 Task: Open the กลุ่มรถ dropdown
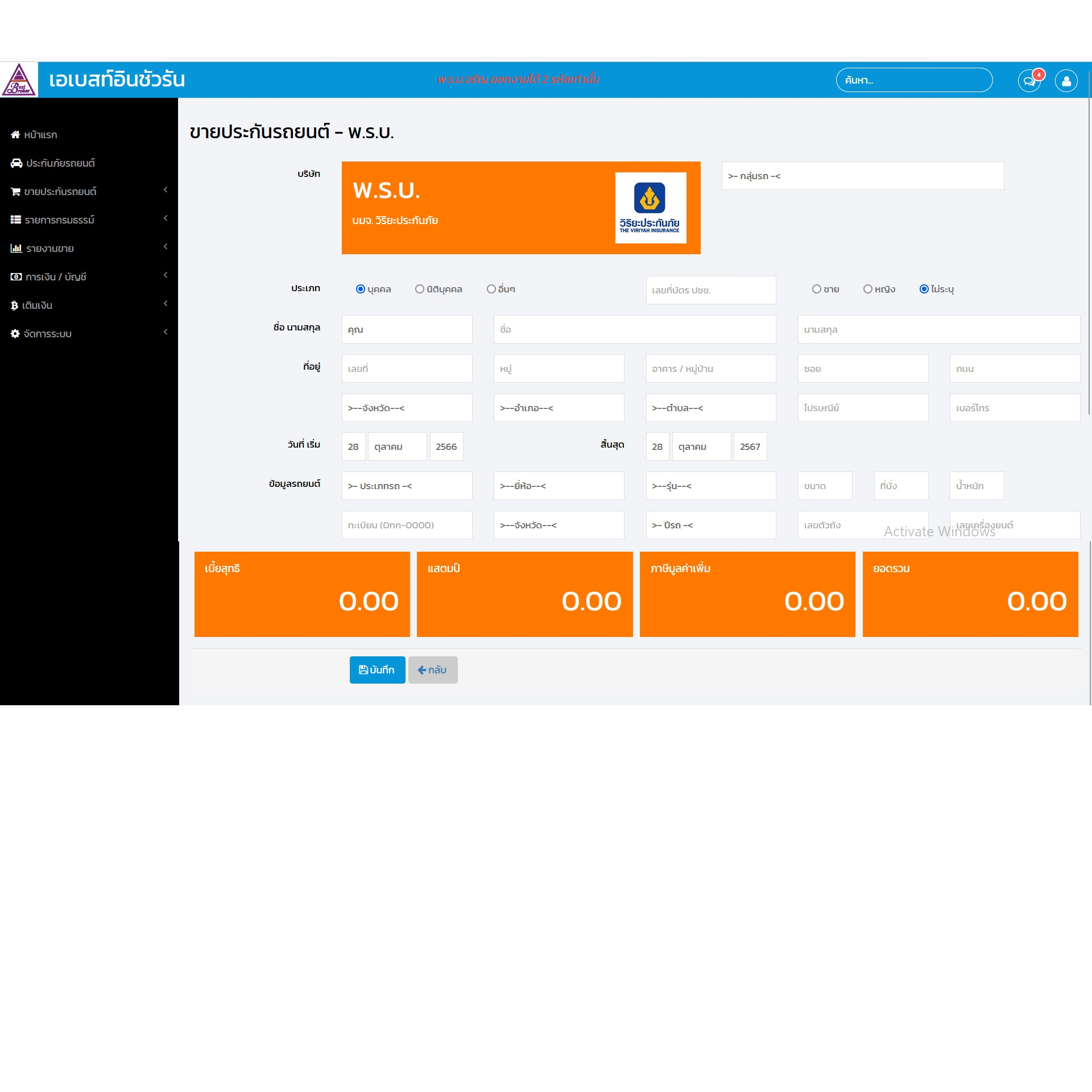(x=862, y=176)
